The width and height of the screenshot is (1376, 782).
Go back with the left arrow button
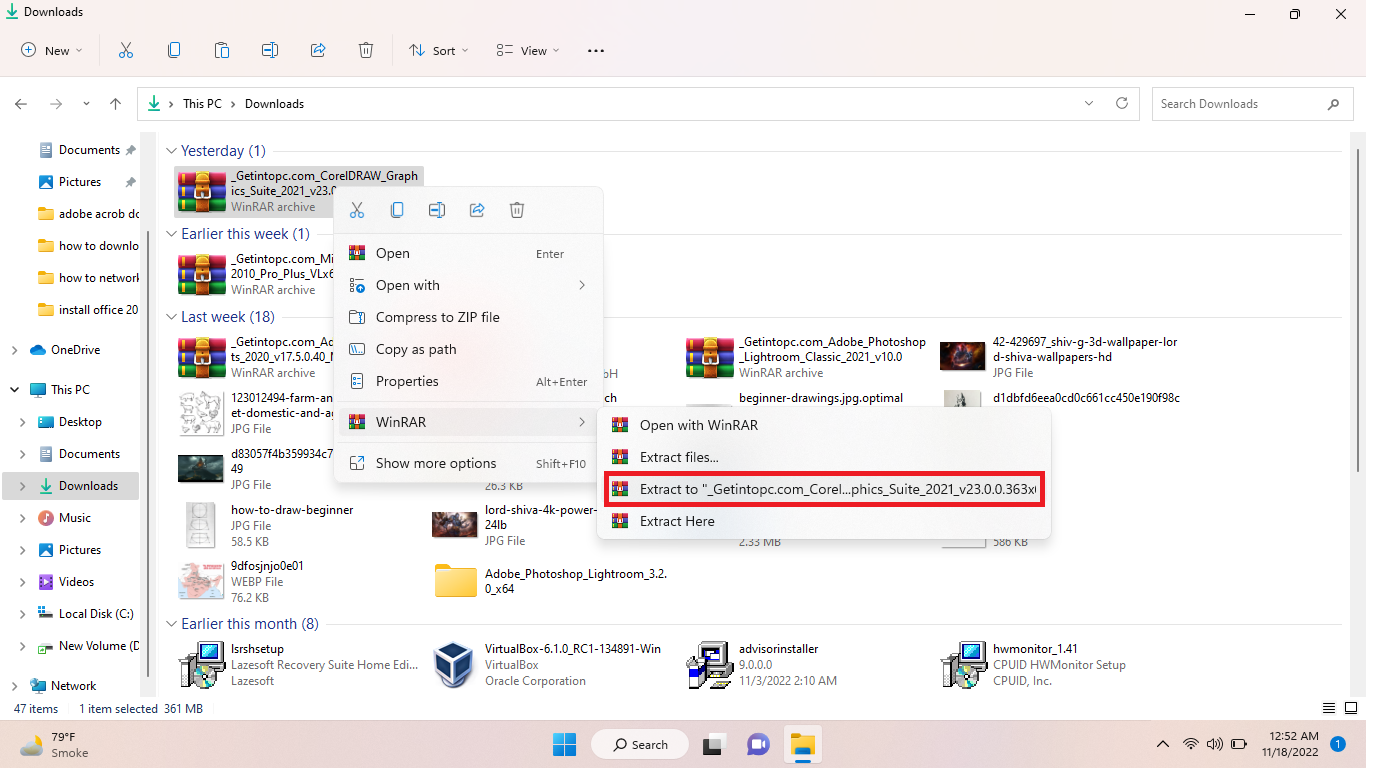(x=21, y=104)
